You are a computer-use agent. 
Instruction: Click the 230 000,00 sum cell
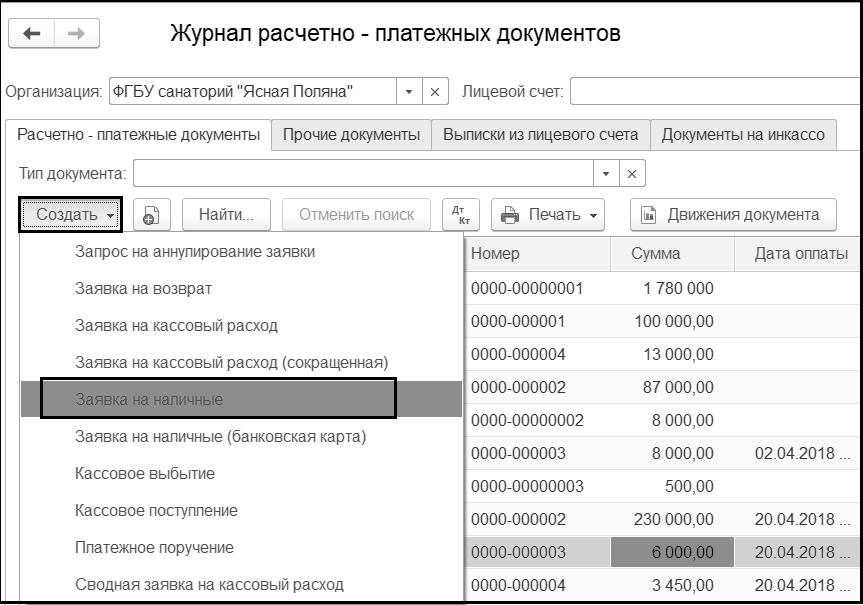(x=672, y=520)
